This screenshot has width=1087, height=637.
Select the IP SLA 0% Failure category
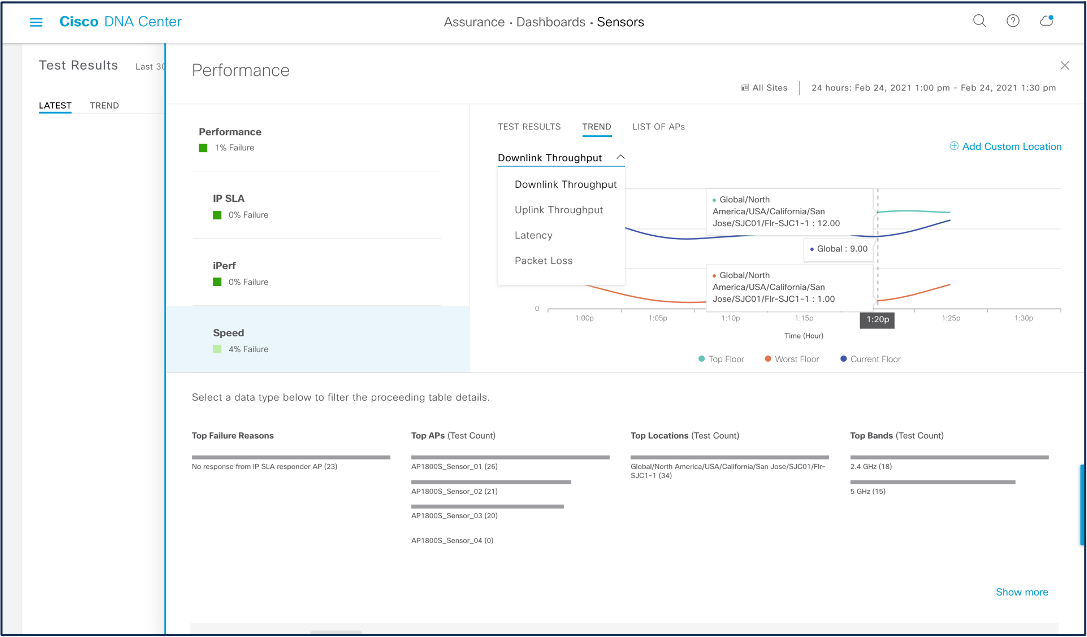317,206
